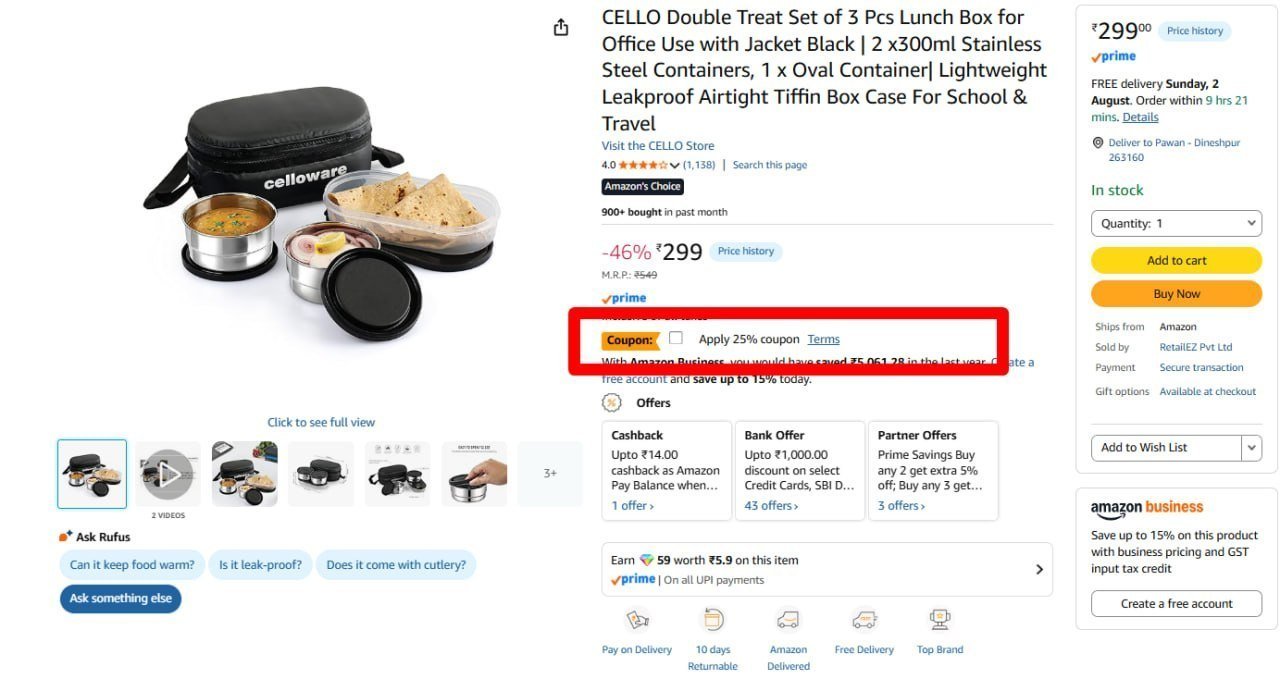
Task: Click the share icon above product image
Action: [x=561, y=27]
